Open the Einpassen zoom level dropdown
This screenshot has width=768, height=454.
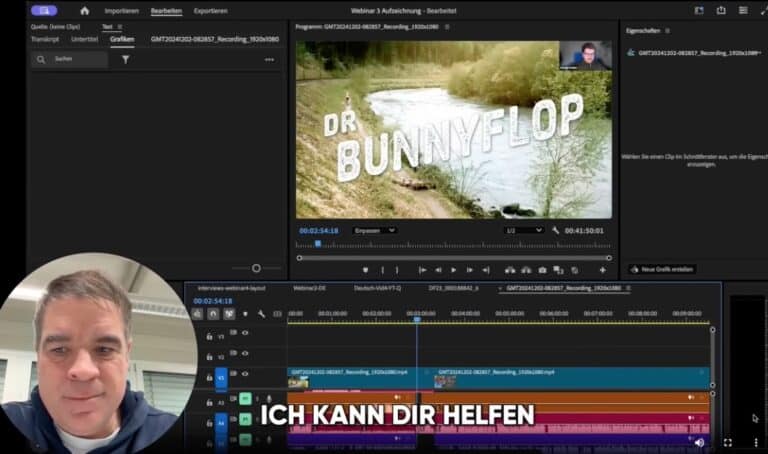click(375, 230)
